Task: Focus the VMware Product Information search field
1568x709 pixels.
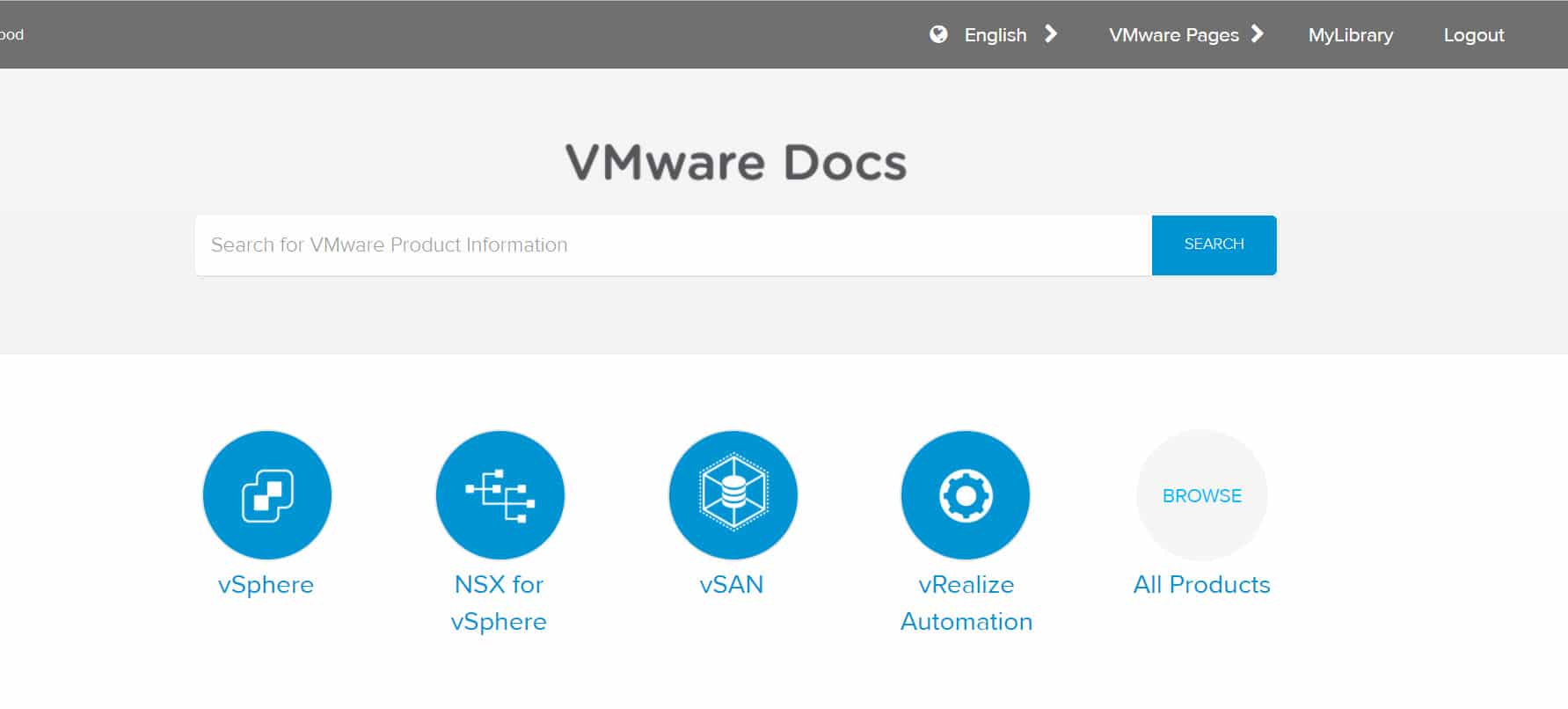Action: point(674,245)
